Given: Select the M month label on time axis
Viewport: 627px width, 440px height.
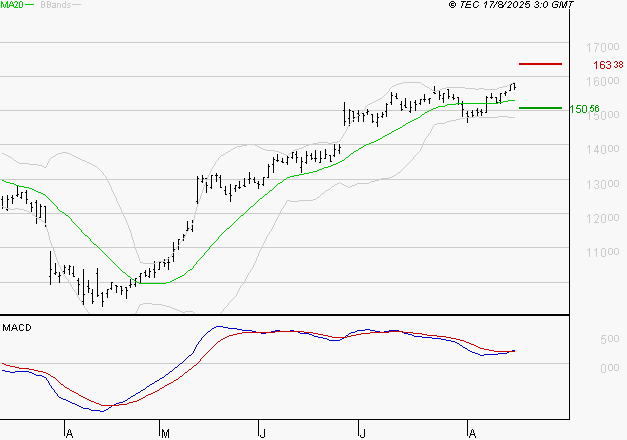Looking at the screenshot, I should pyautogui.click(x=165, y=433).
